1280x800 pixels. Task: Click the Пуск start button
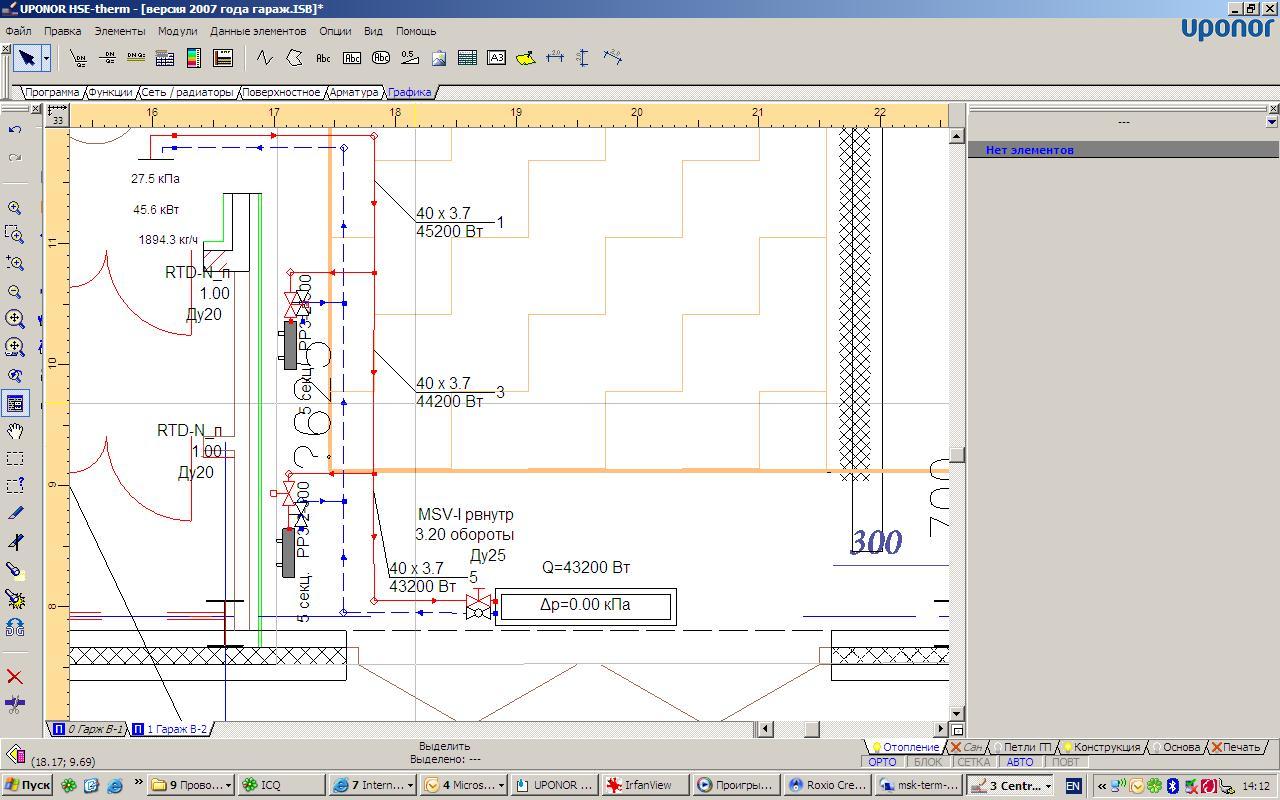(x=27, y=786)
